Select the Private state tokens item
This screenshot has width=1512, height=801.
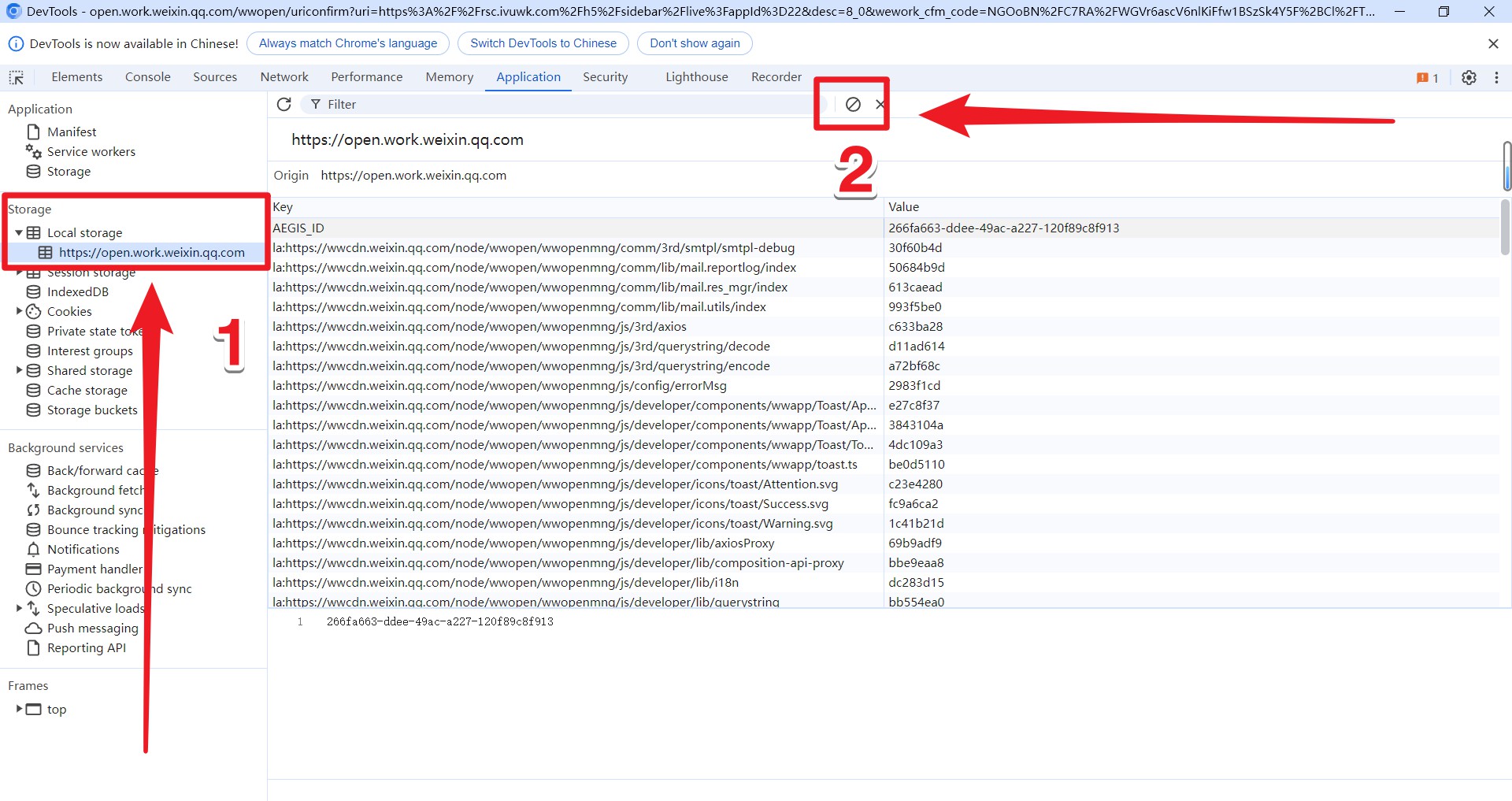pos(94,331)
